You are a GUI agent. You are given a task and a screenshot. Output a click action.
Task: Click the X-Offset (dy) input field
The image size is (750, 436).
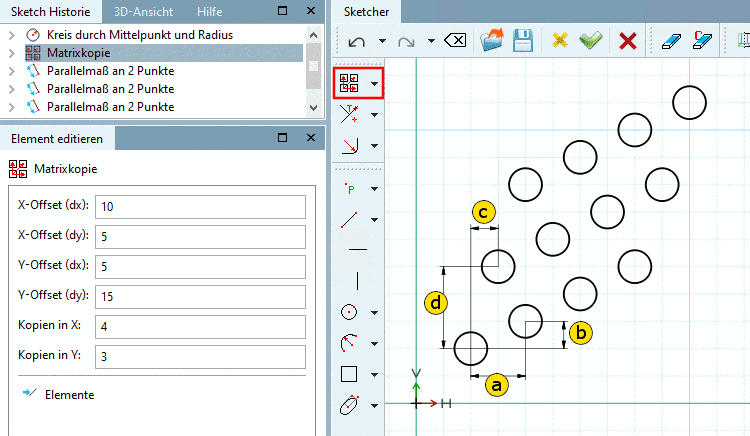[x=200, y=237]
